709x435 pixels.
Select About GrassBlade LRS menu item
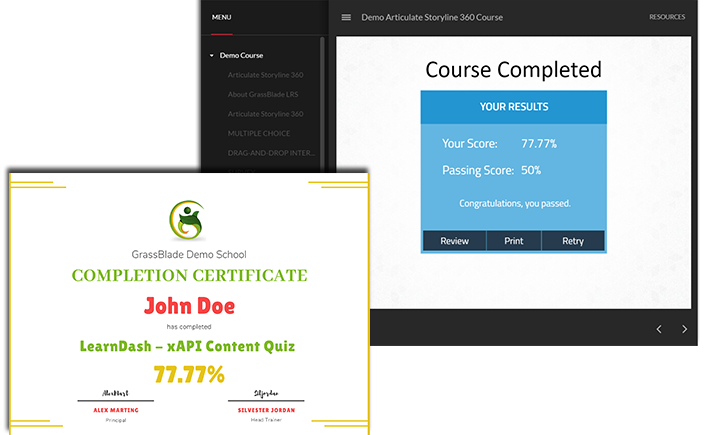pos(263,94)
